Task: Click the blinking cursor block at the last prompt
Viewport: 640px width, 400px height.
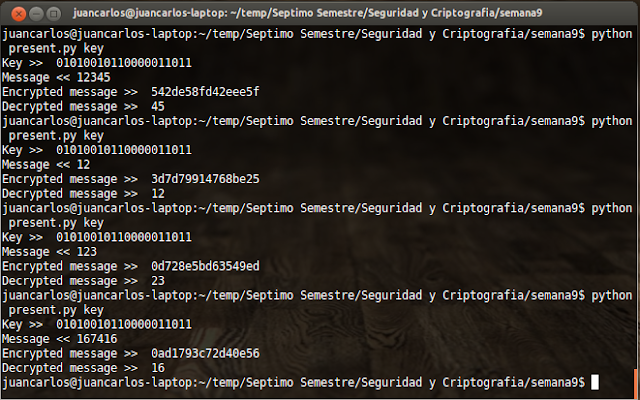Action: coord(595,382)
